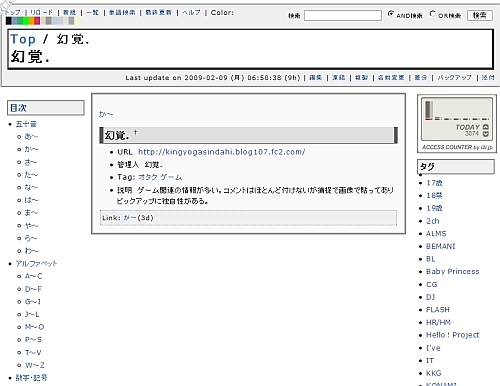The image size is (500, 386).
Task: Click the Baby Princess tag
Action: 453,272
